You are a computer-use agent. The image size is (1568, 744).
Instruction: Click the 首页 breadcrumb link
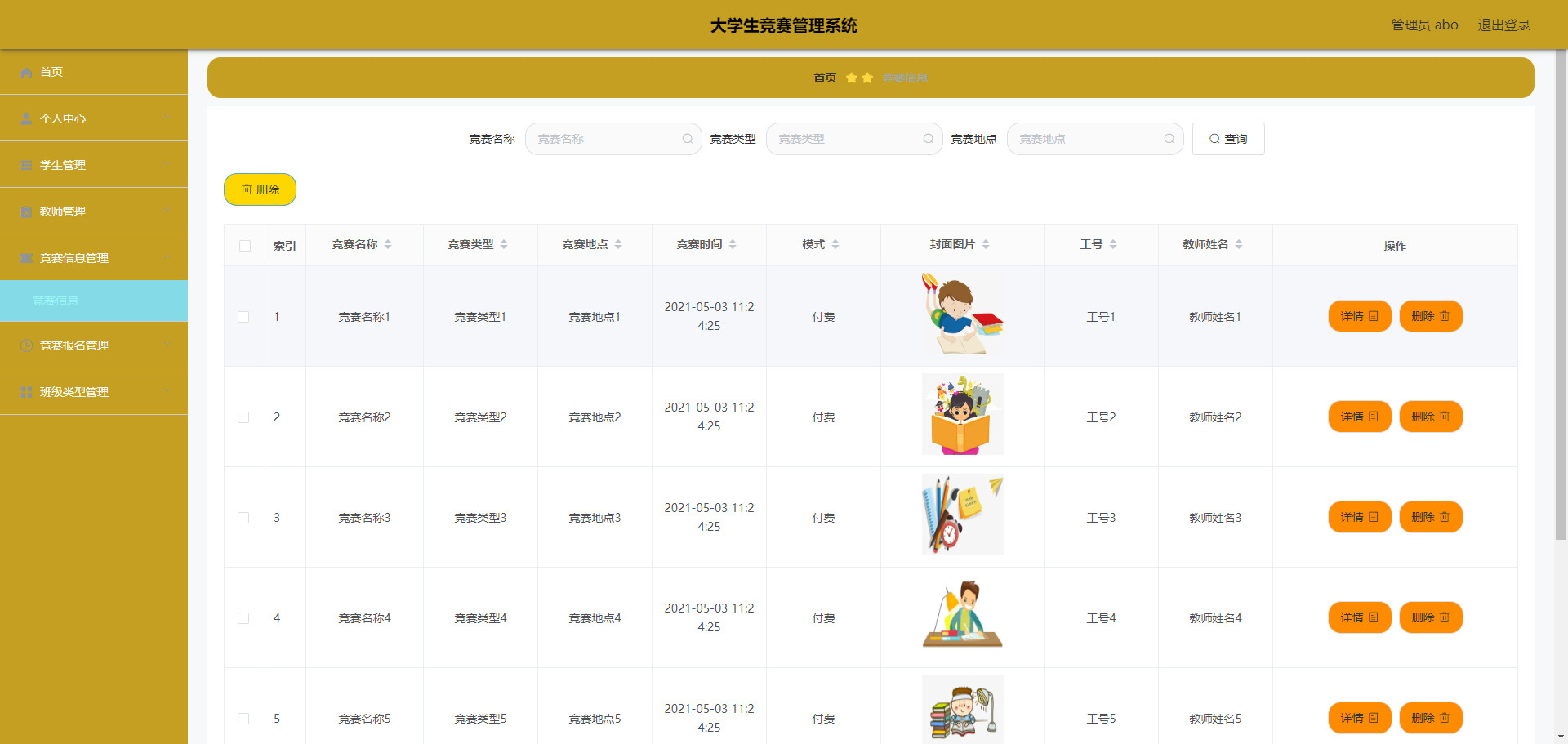[825, 78]
